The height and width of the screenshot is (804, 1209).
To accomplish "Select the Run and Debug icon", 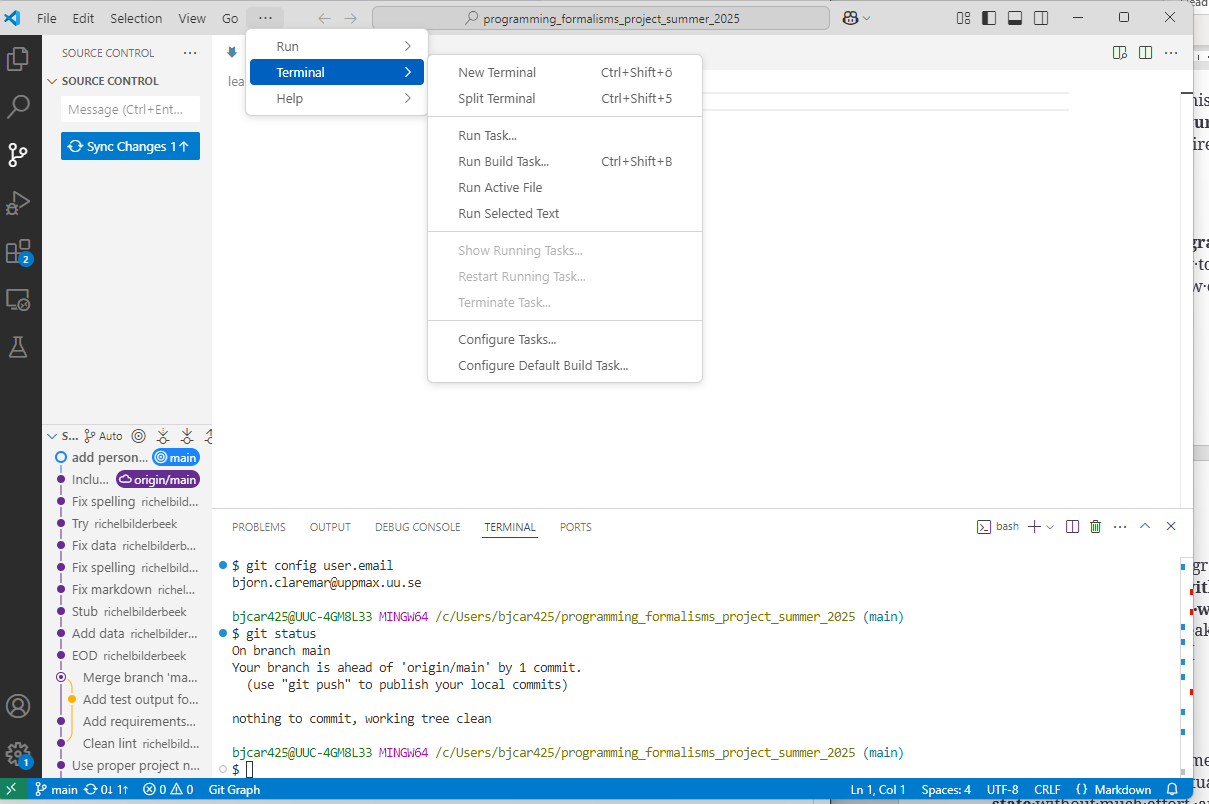I will pyautogui.click(x=20, y=203).
